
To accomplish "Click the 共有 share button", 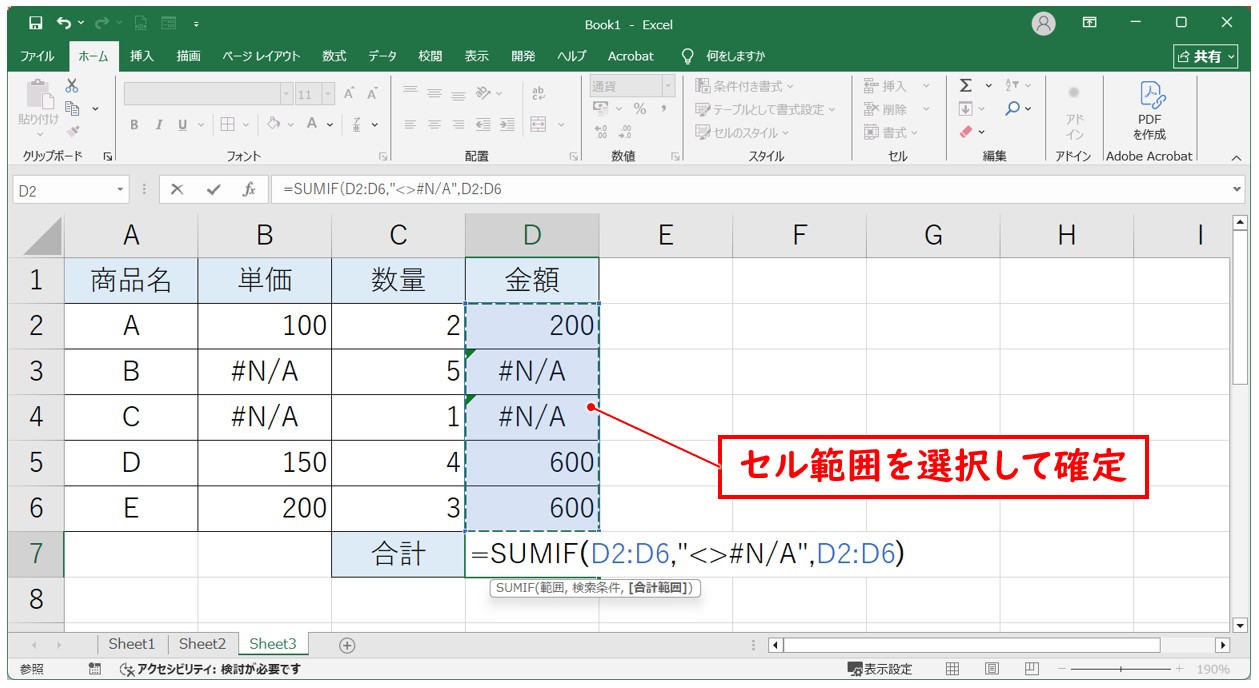I will click(1205, 56).
